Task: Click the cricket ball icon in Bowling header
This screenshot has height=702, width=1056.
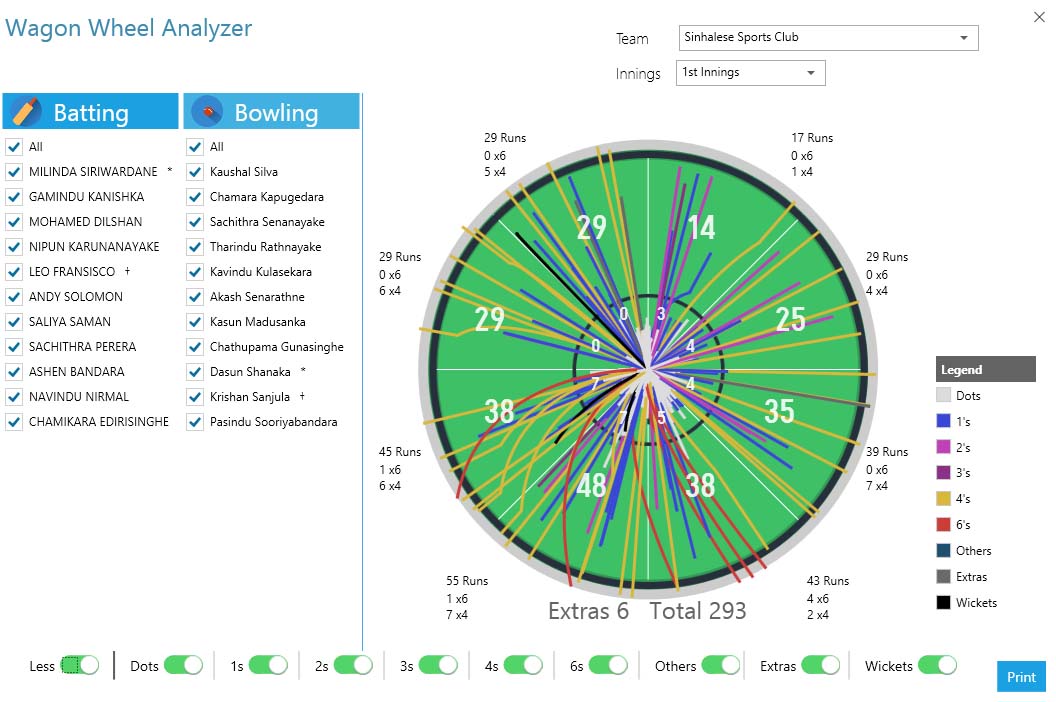Action: (208, 111)
